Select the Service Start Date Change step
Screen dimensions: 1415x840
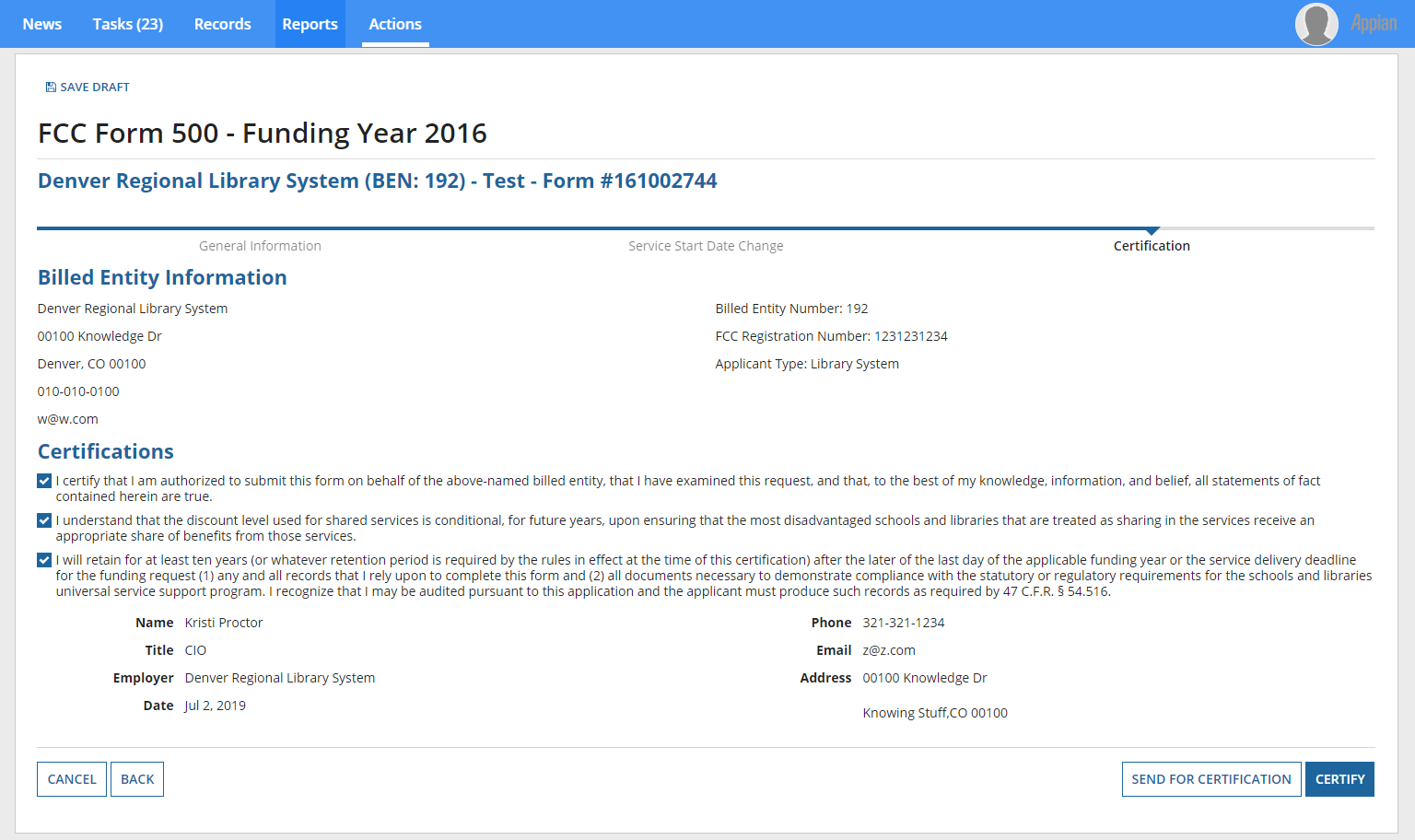706,246
